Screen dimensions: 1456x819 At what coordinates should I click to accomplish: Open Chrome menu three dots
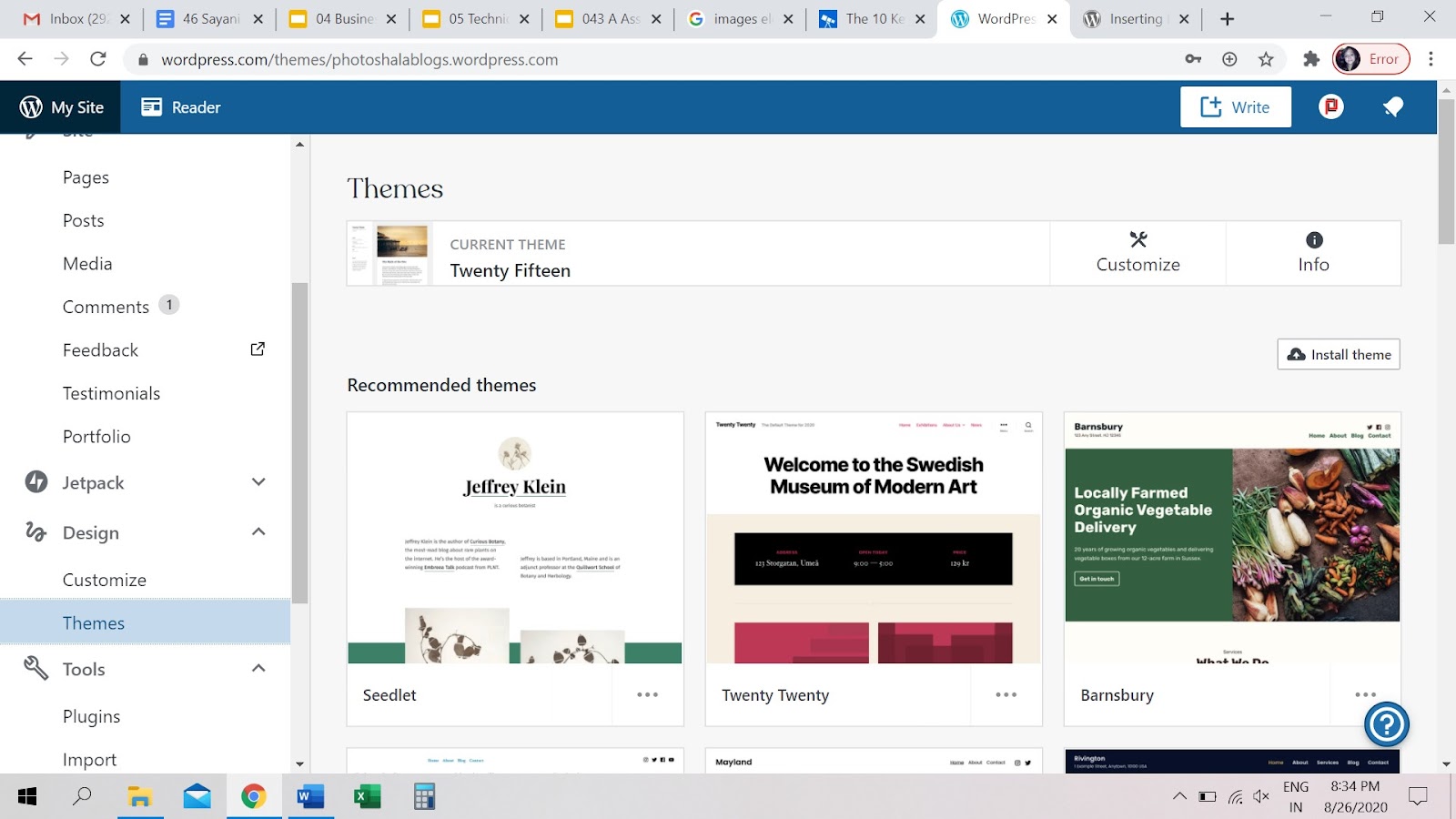click(1431, 59)
